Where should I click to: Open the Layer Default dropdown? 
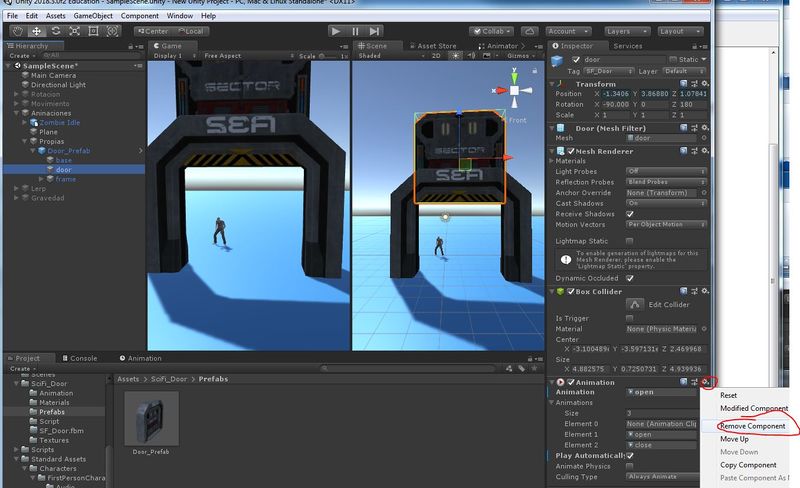pos(685,71)
